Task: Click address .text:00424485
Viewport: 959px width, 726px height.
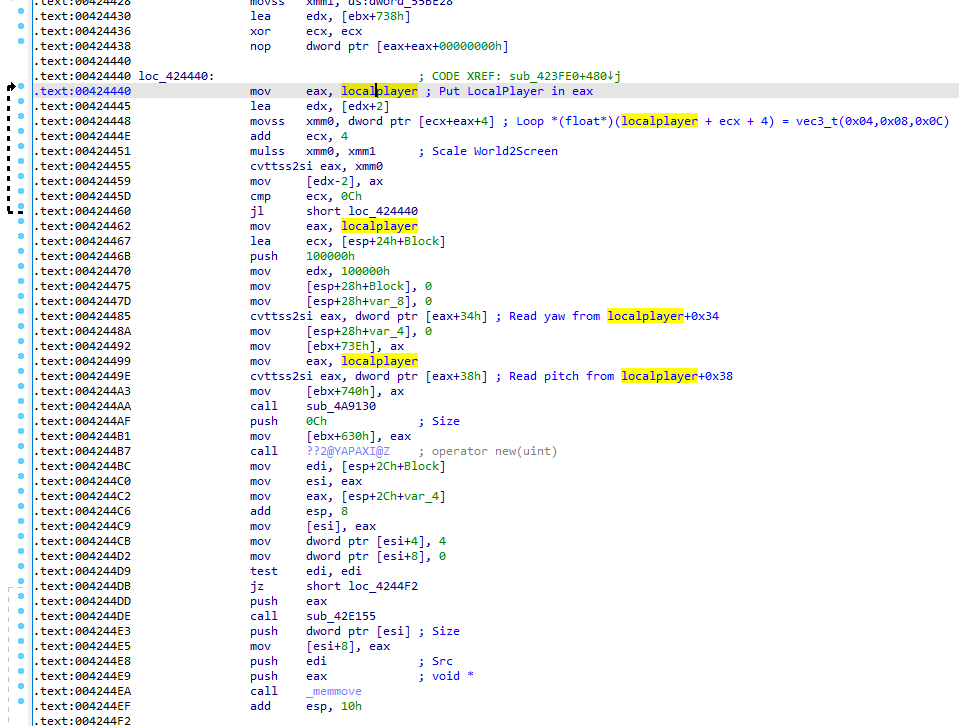Action: [x=82, y=316]
